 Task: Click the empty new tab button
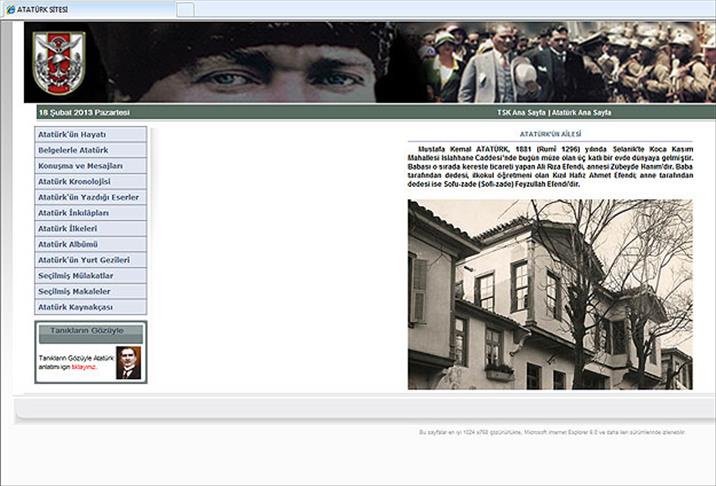185,9
